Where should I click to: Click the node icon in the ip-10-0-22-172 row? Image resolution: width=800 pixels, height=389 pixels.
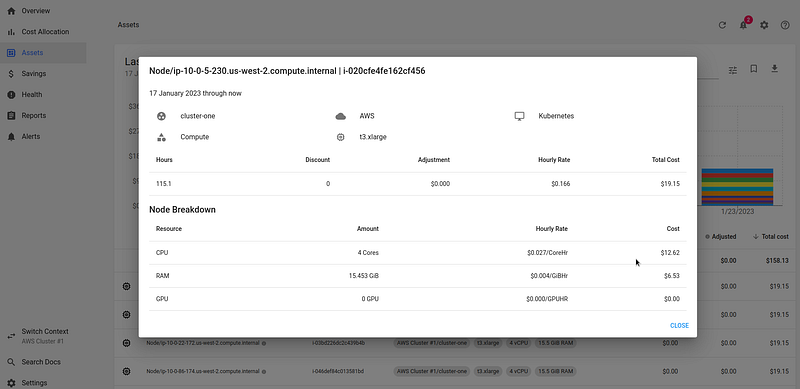tap(127, 343)
